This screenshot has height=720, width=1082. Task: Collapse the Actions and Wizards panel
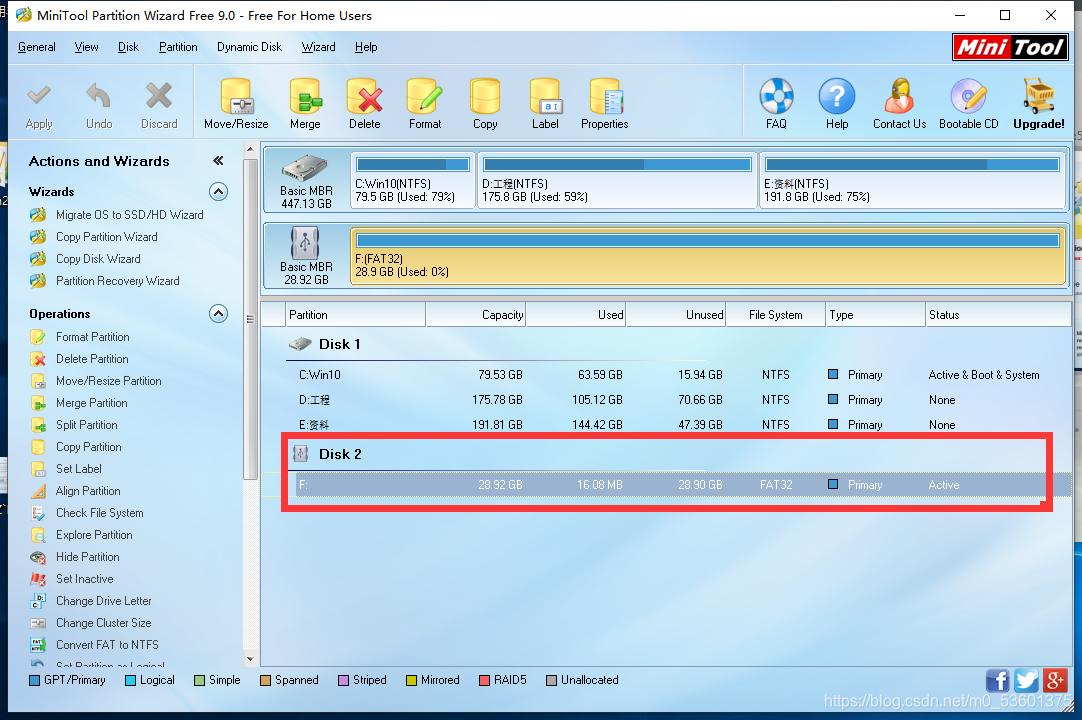pyautogui.click(x=218, y=161)
